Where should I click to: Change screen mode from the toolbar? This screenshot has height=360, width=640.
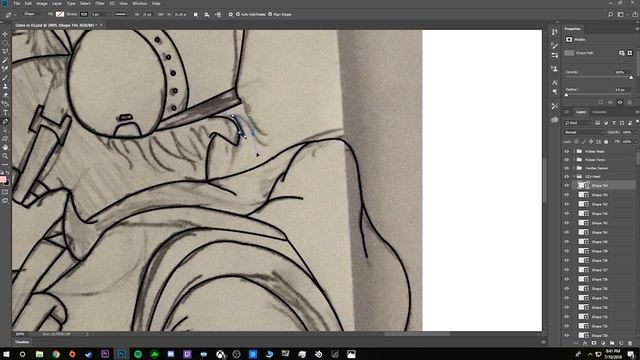point(5,200)
